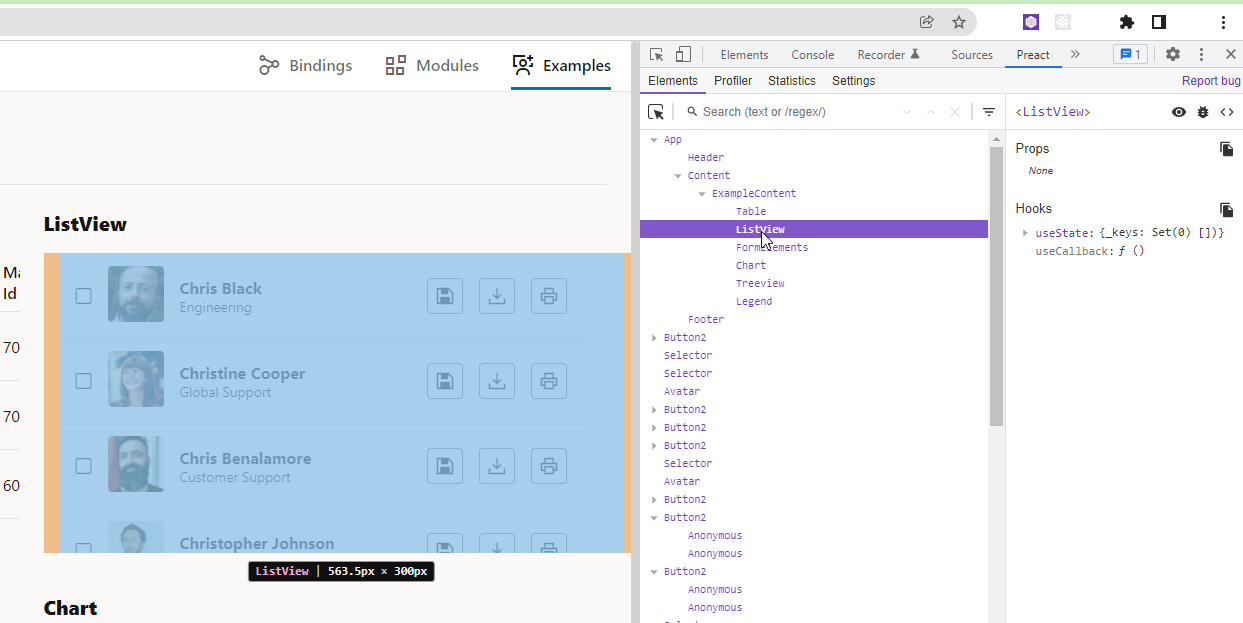
Task: Click the print icon for Christine Cooper
Action: click(549, 381)
